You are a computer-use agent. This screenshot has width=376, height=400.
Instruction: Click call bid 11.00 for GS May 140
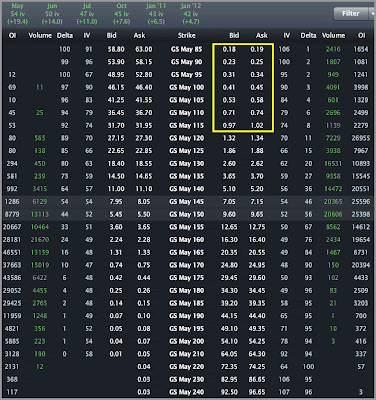point(116,189)
